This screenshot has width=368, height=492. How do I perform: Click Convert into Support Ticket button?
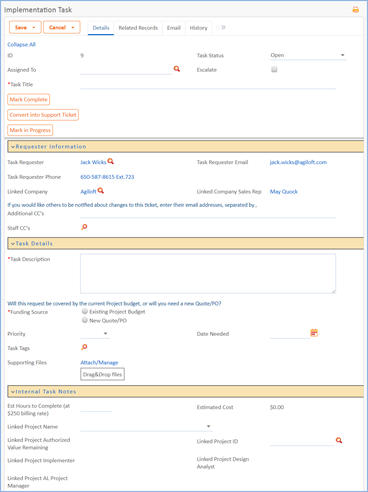click(x=43, y=115)
